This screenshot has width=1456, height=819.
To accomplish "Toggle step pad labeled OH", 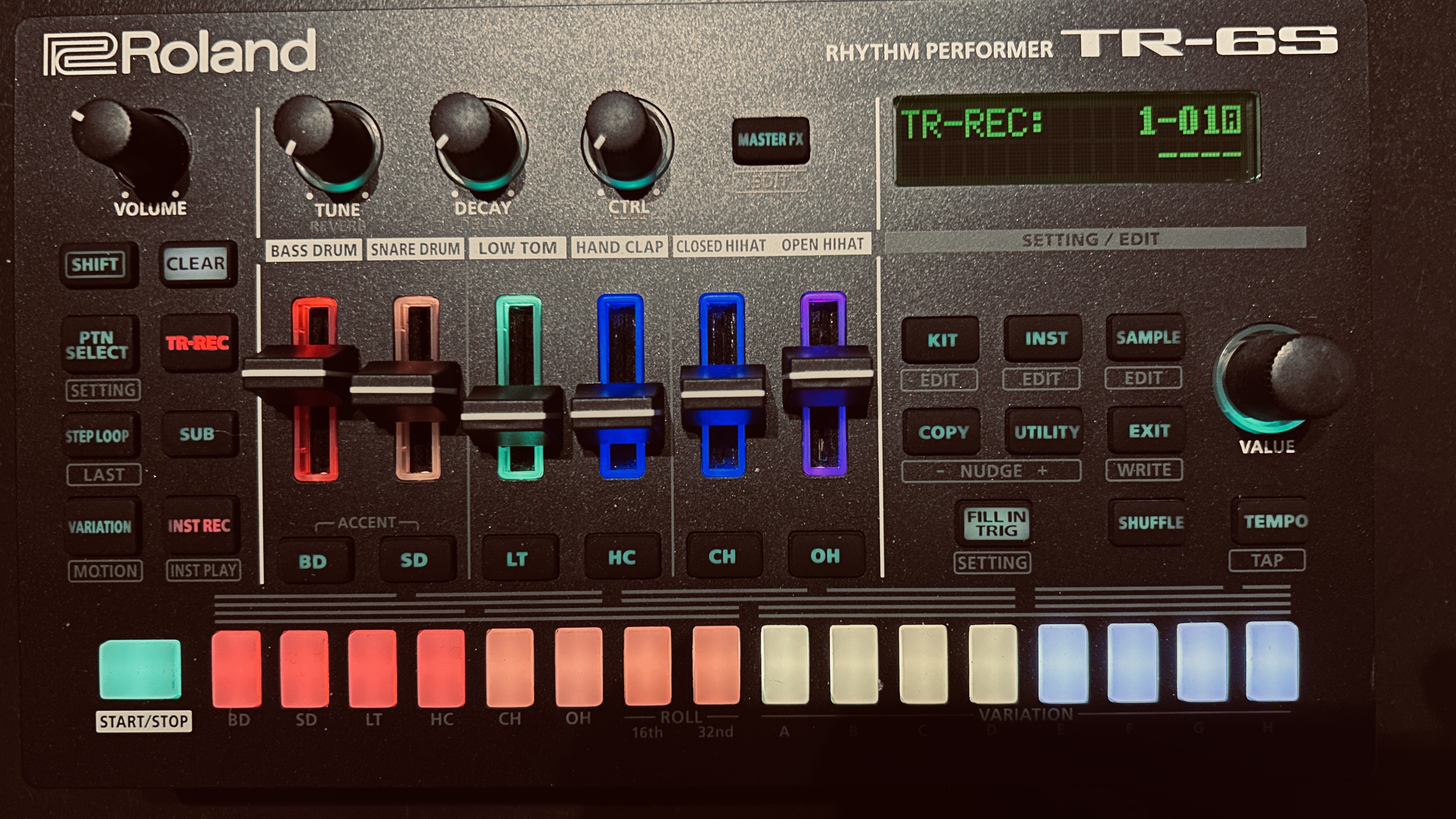I will pos(579,666).
